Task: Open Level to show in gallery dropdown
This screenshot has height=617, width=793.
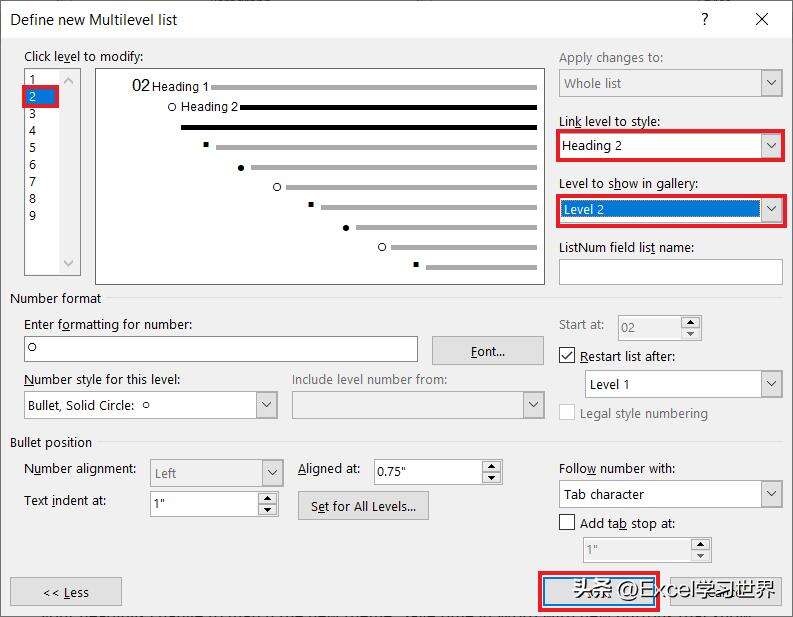Action: click(771, 209)
